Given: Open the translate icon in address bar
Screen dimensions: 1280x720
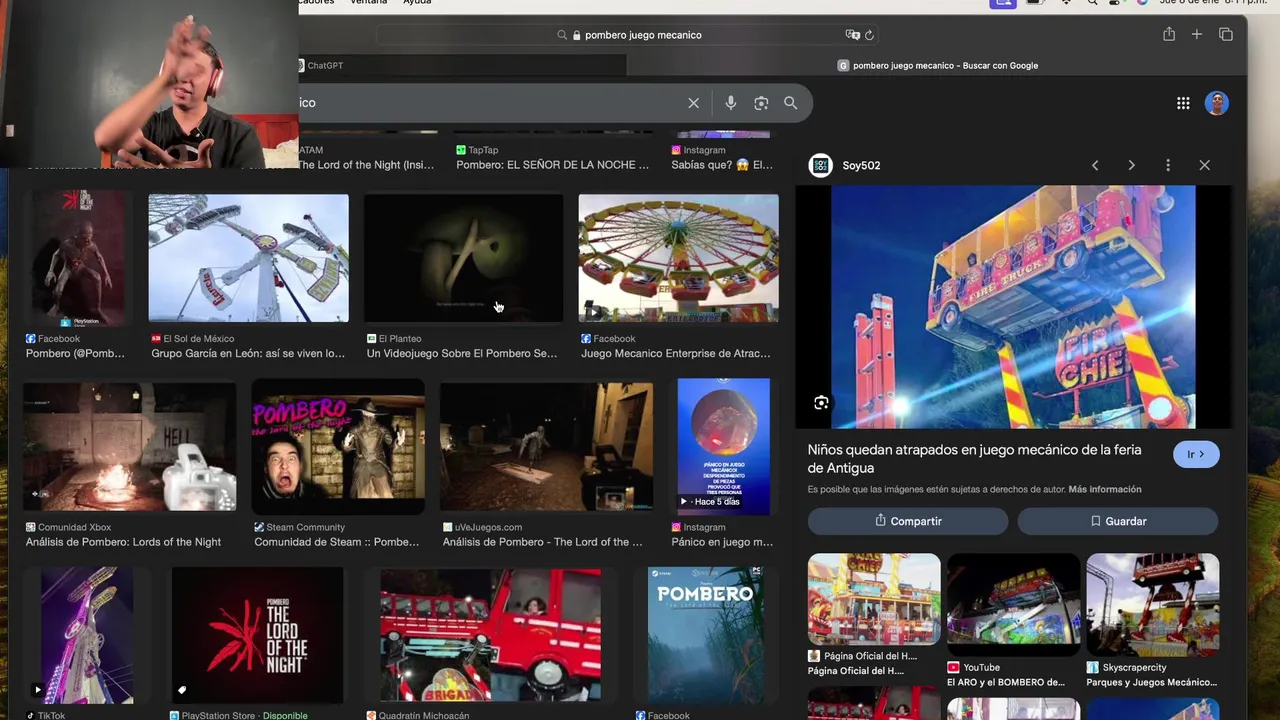Looking at the screenshot, I should pyautogui.click(x=852, y=35).
